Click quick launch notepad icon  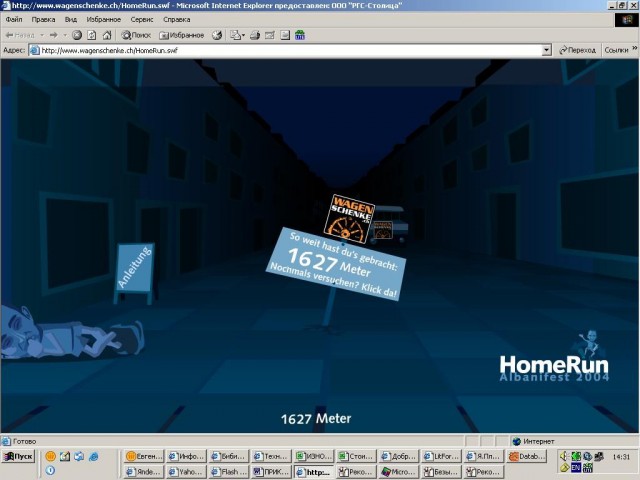pyautogui.click(x=65, y=456)
